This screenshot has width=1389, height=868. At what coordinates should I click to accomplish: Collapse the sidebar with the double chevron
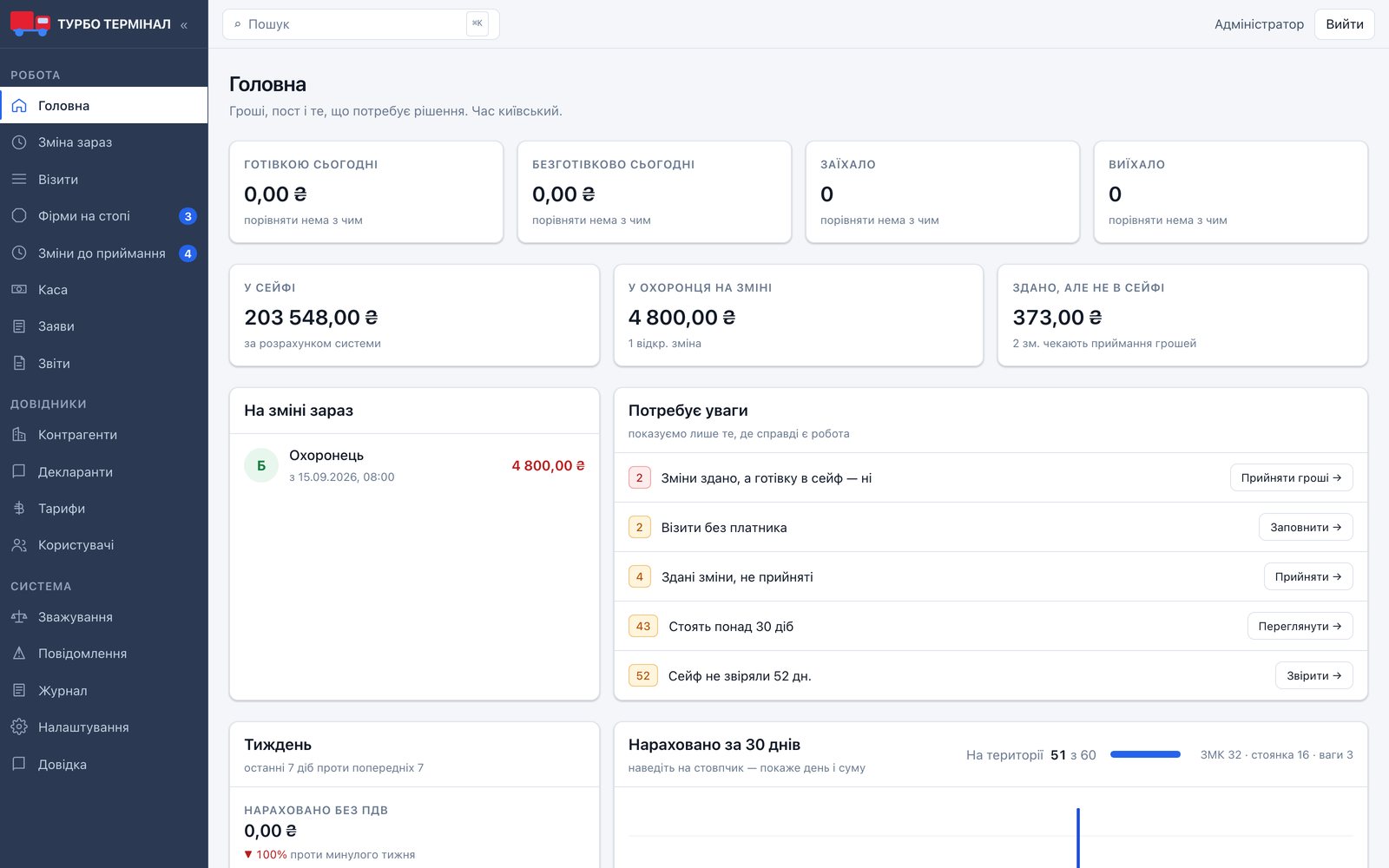click(183, 25)
